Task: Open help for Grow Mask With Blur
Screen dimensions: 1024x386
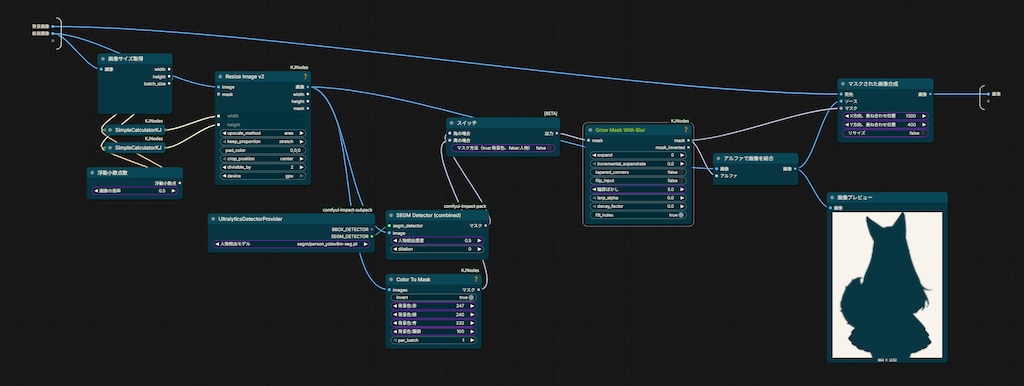Action: [x=686, y=129]
